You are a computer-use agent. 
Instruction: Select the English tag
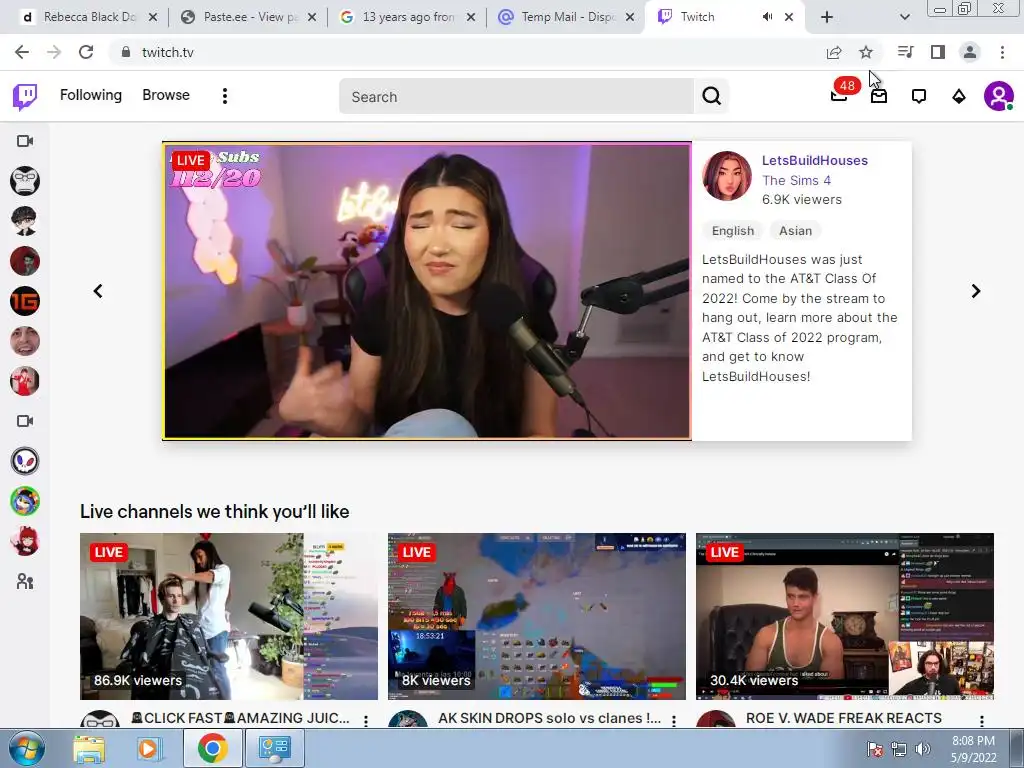click(733, 231)
